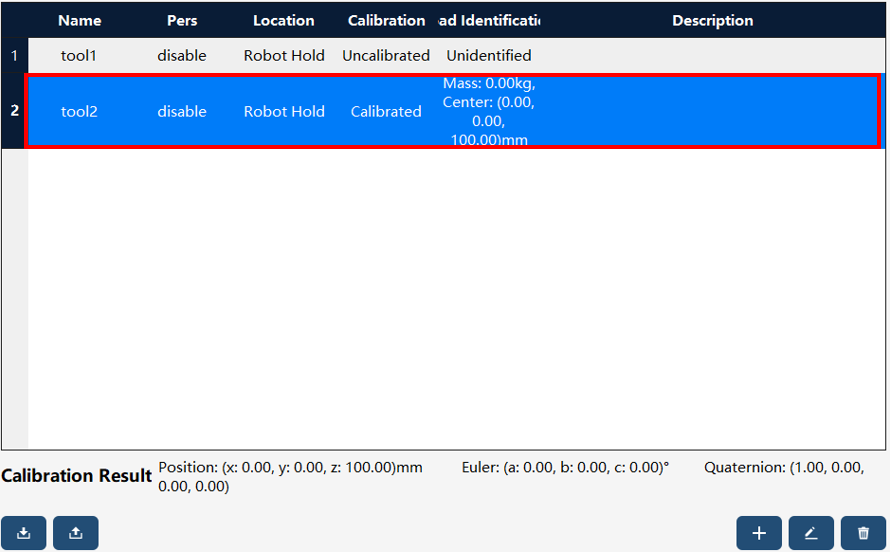Click the Load Identification column header
Screen dimensions: 890x558
pos(489,20)
